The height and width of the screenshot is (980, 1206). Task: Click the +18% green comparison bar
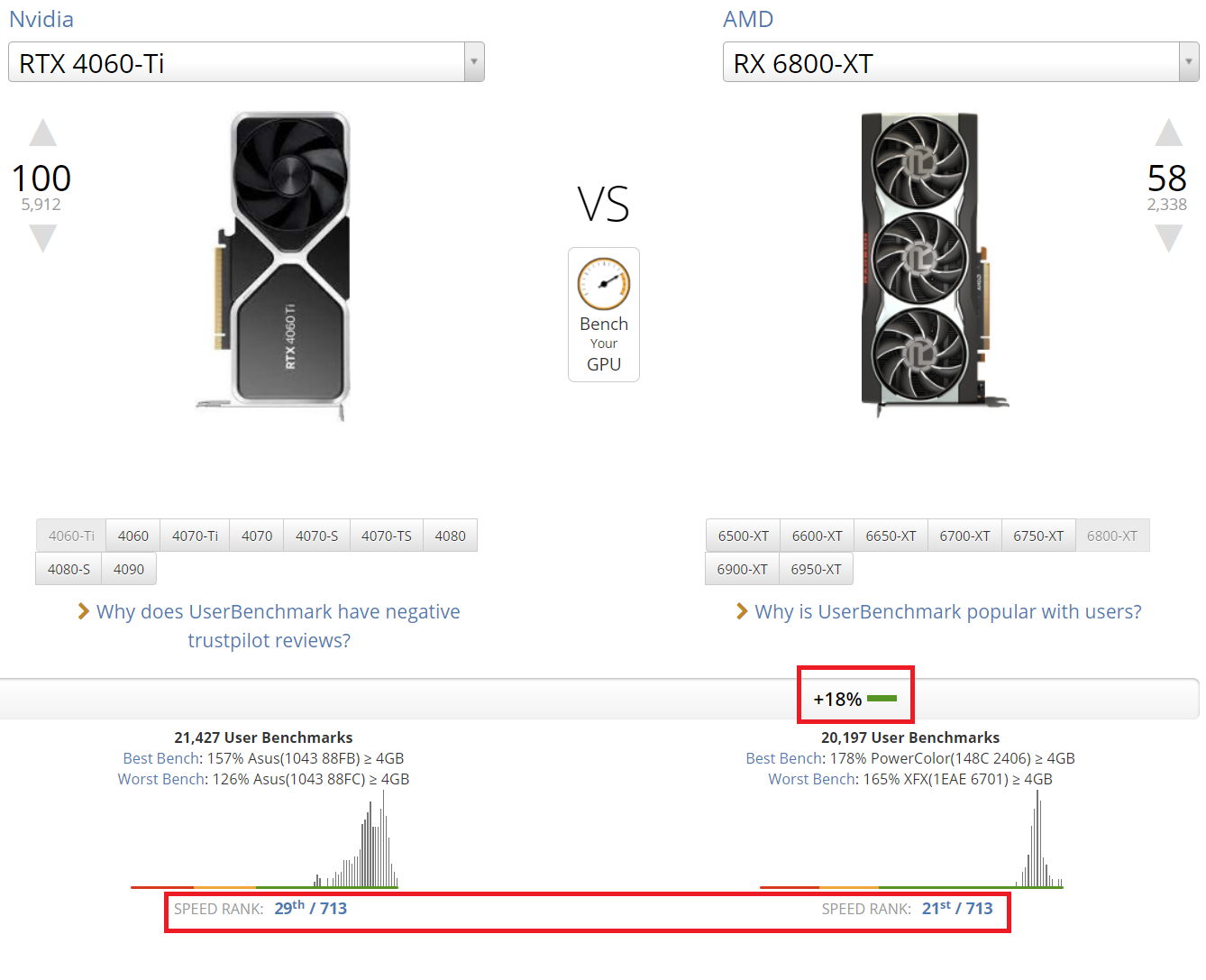click(x=881, y=699)
